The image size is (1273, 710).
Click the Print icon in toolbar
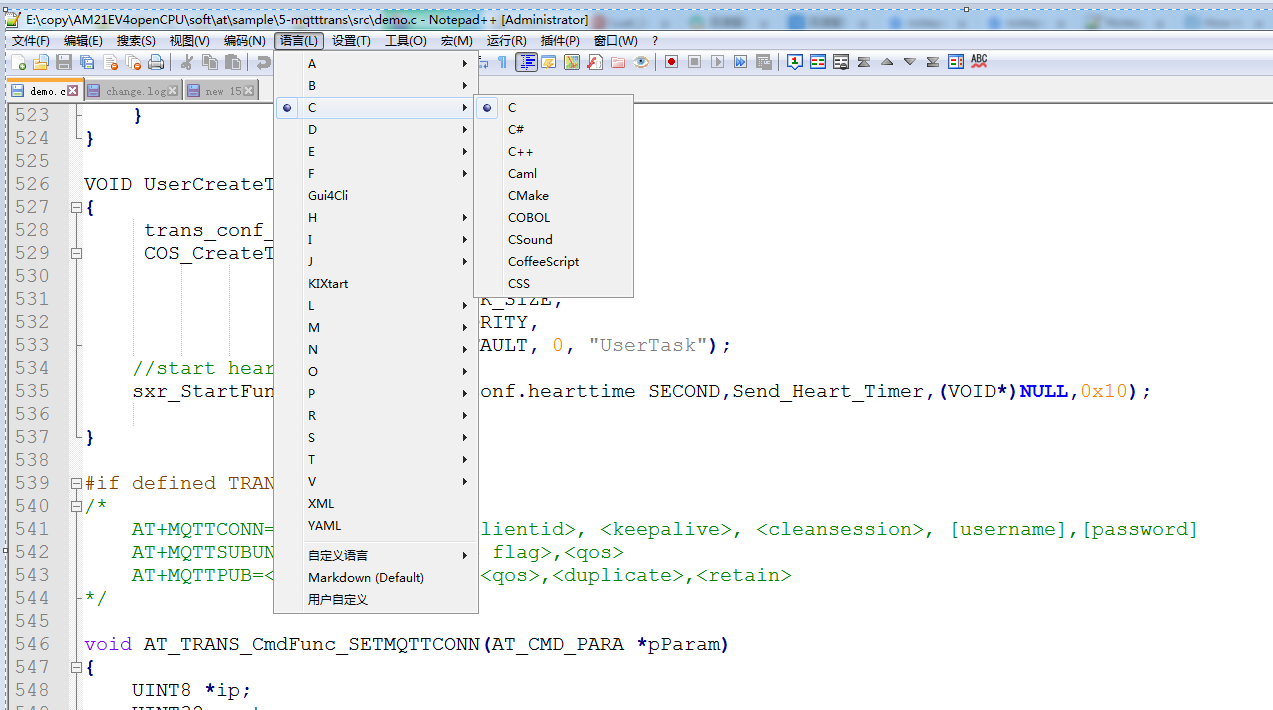point(156,62)
